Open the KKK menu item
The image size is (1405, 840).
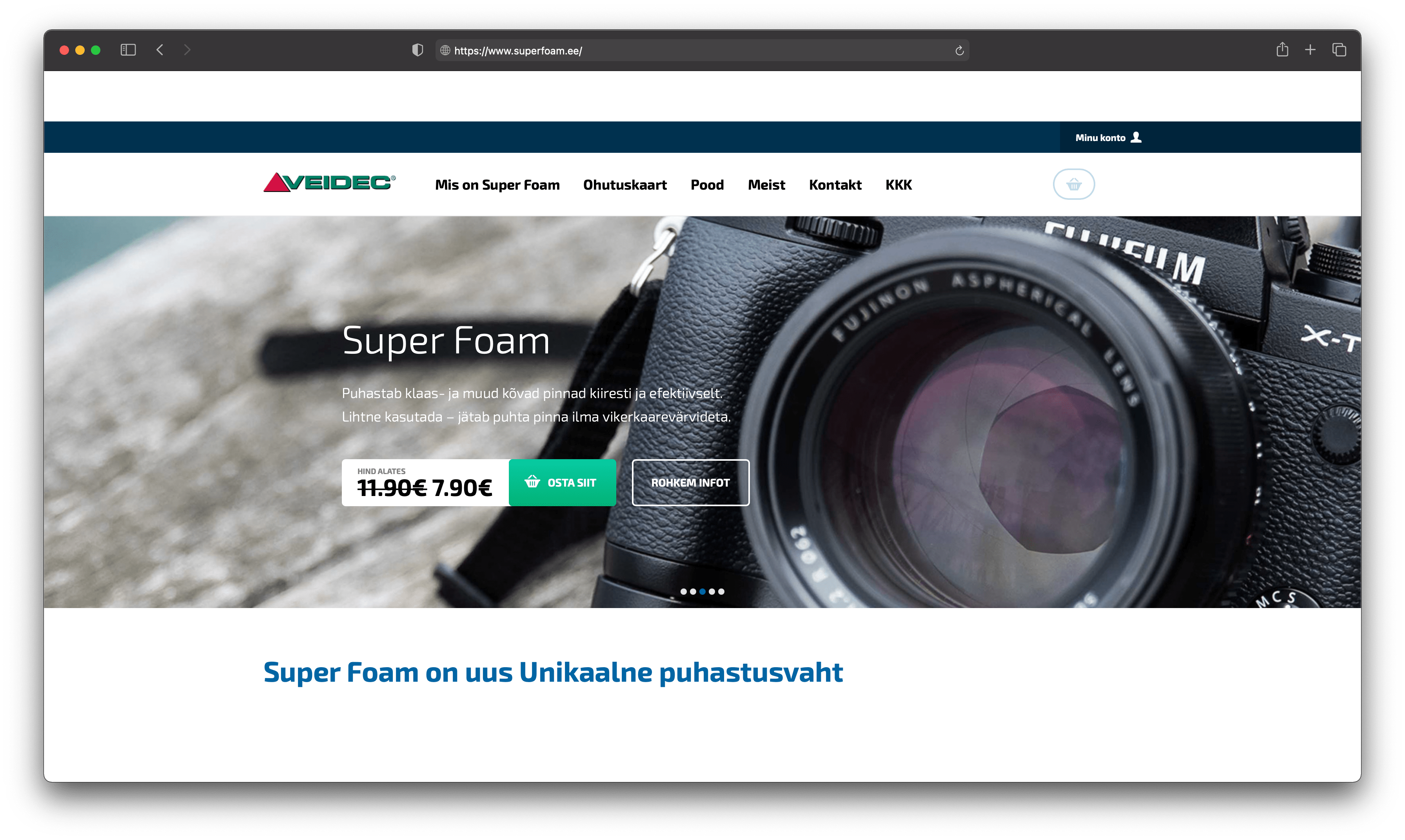[x=898, y=185]
